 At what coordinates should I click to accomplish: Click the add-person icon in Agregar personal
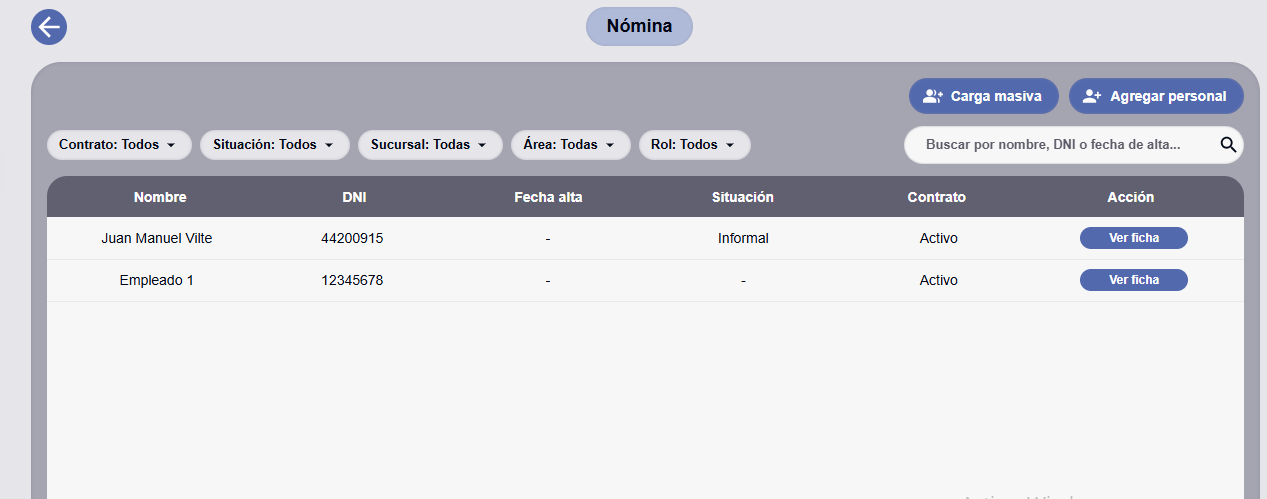(x=1092, y=96)
